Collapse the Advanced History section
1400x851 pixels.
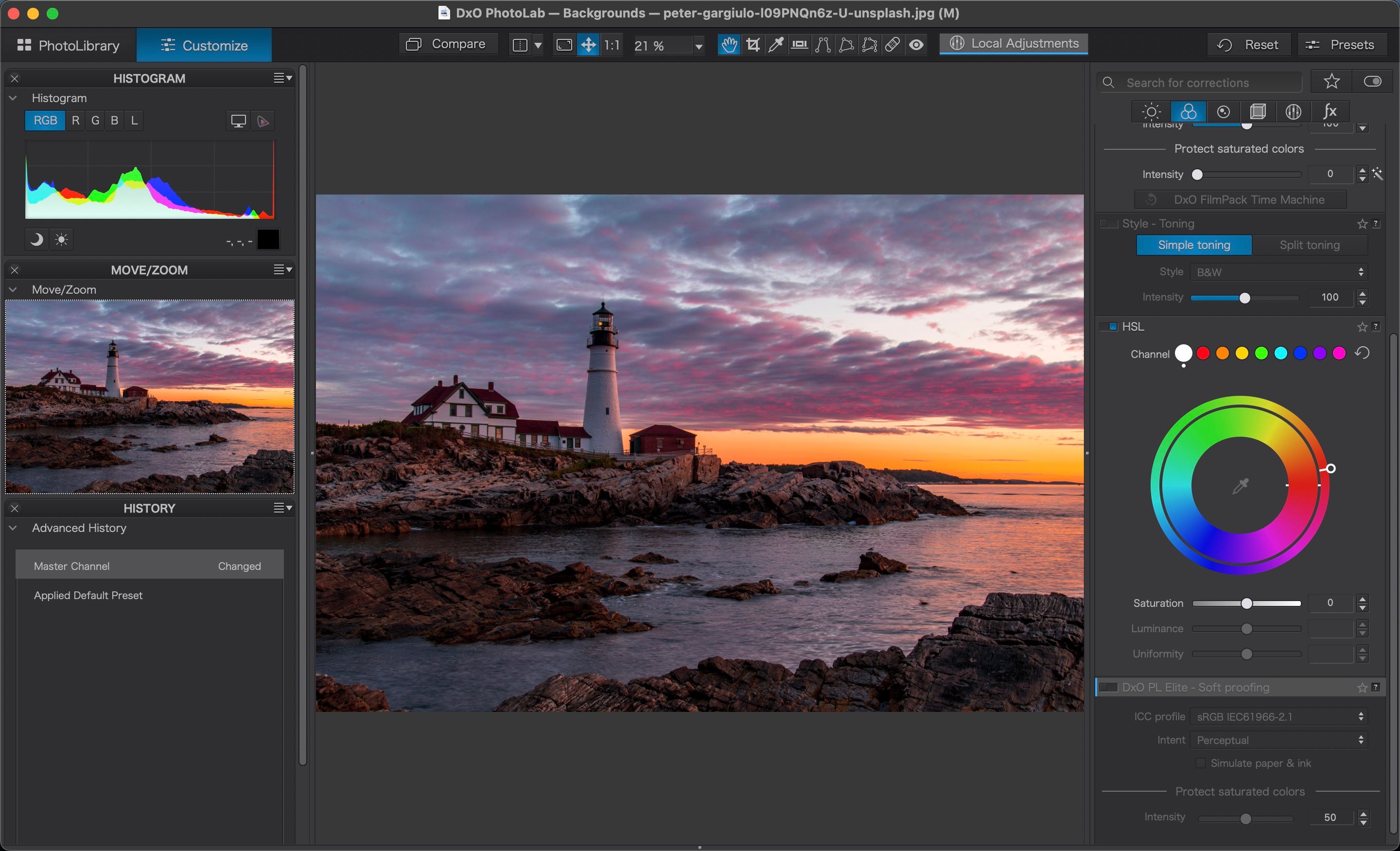[13, 528]
